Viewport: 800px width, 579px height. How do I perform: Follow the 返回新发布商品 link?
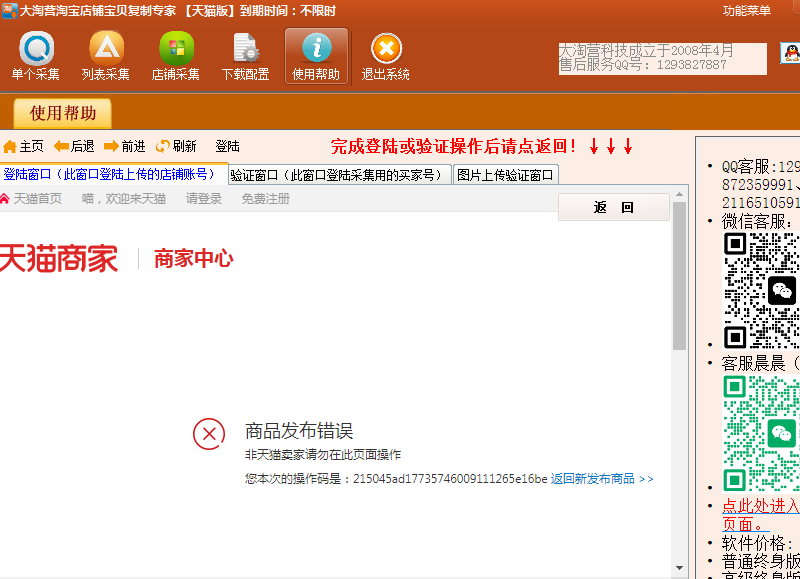601,479
